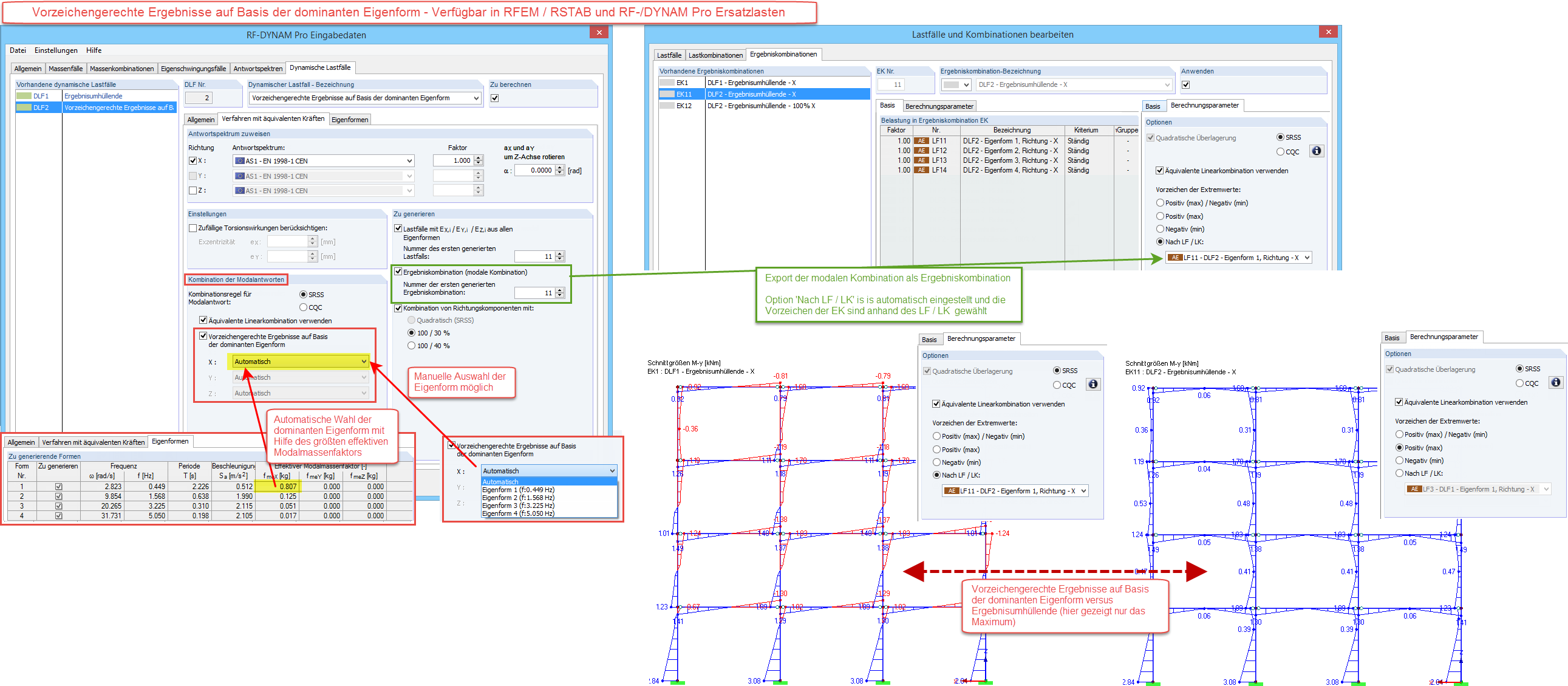Choose Eigenform 1 (f: 0.449 Hz) from list

click(518, 490)
